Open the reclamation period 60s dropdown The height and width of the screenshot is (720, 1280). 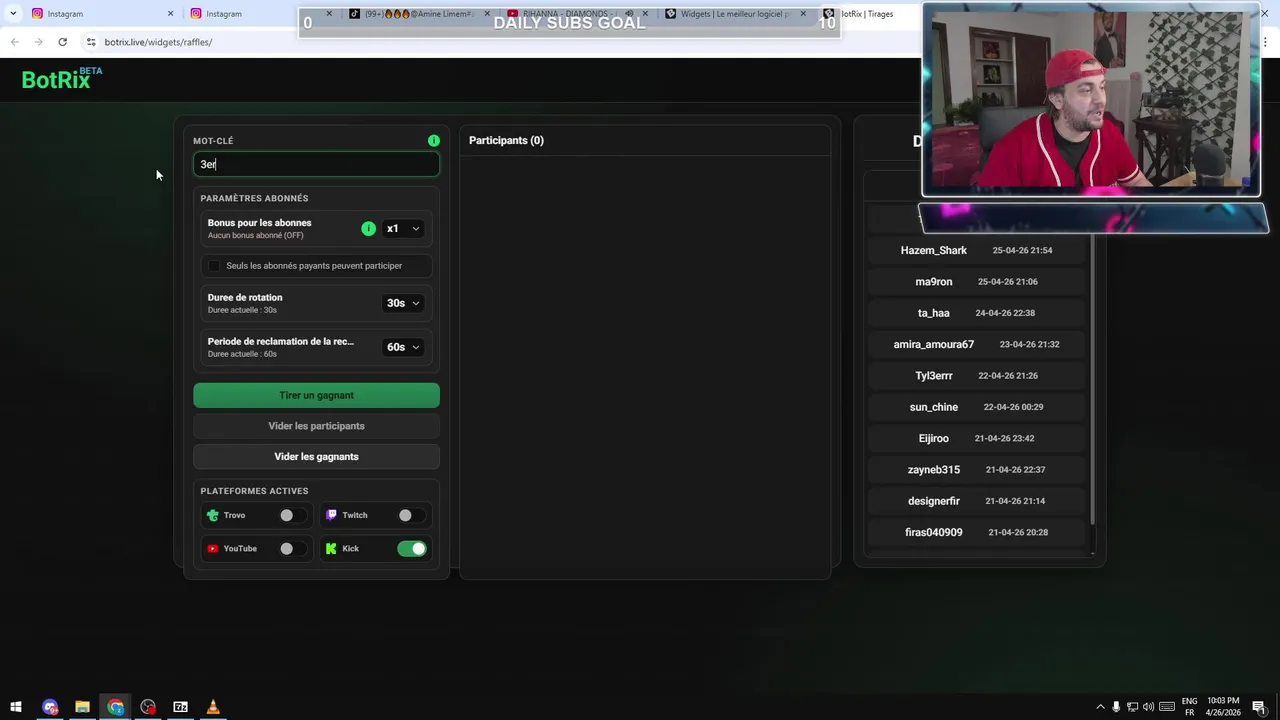(x=403, y=347)
